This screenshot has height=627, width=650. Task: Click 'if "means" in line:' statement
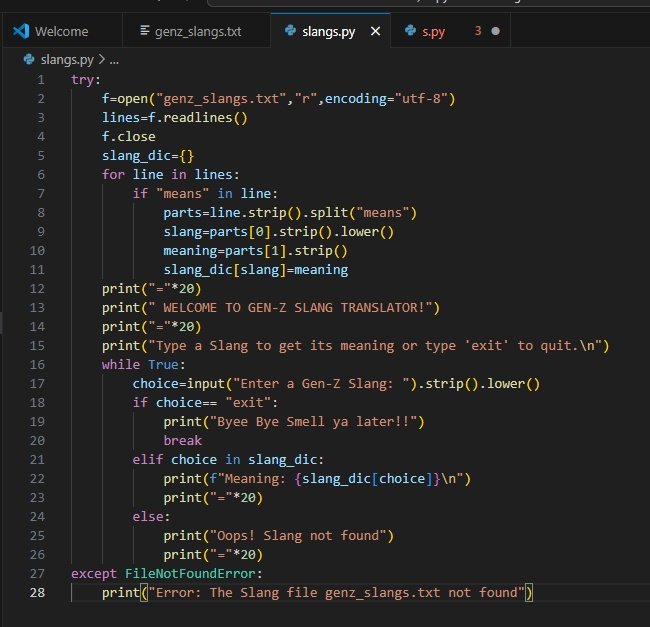click(205, 194)
